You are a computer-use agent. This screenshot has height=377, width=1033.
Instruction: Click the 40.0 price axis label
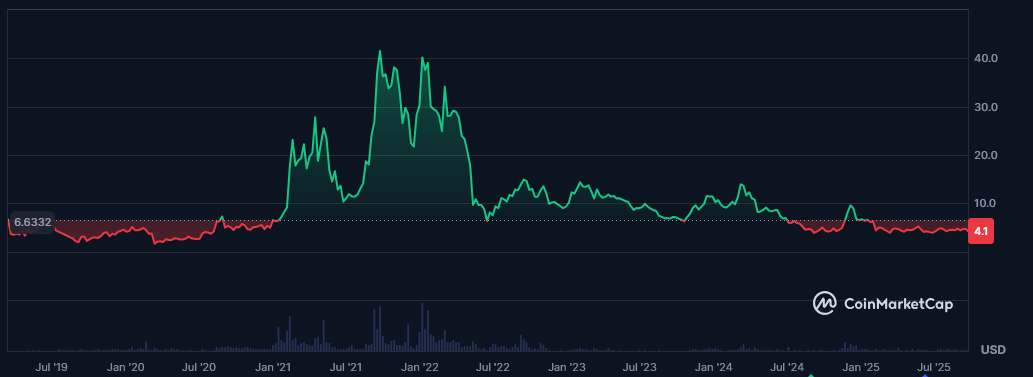(x=986, y=58)
